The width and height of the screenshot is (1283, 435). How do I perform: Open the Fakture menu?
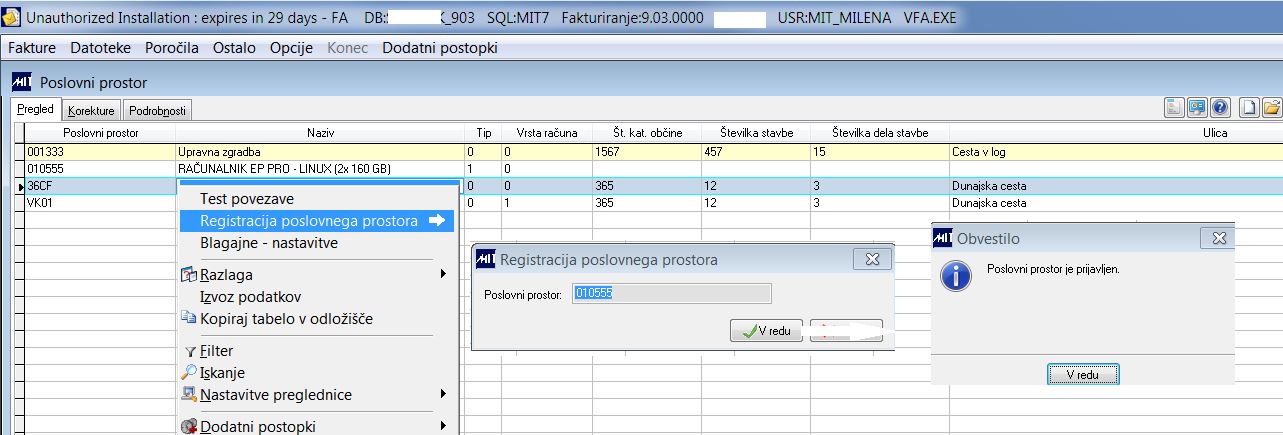[x=32, y=48]
